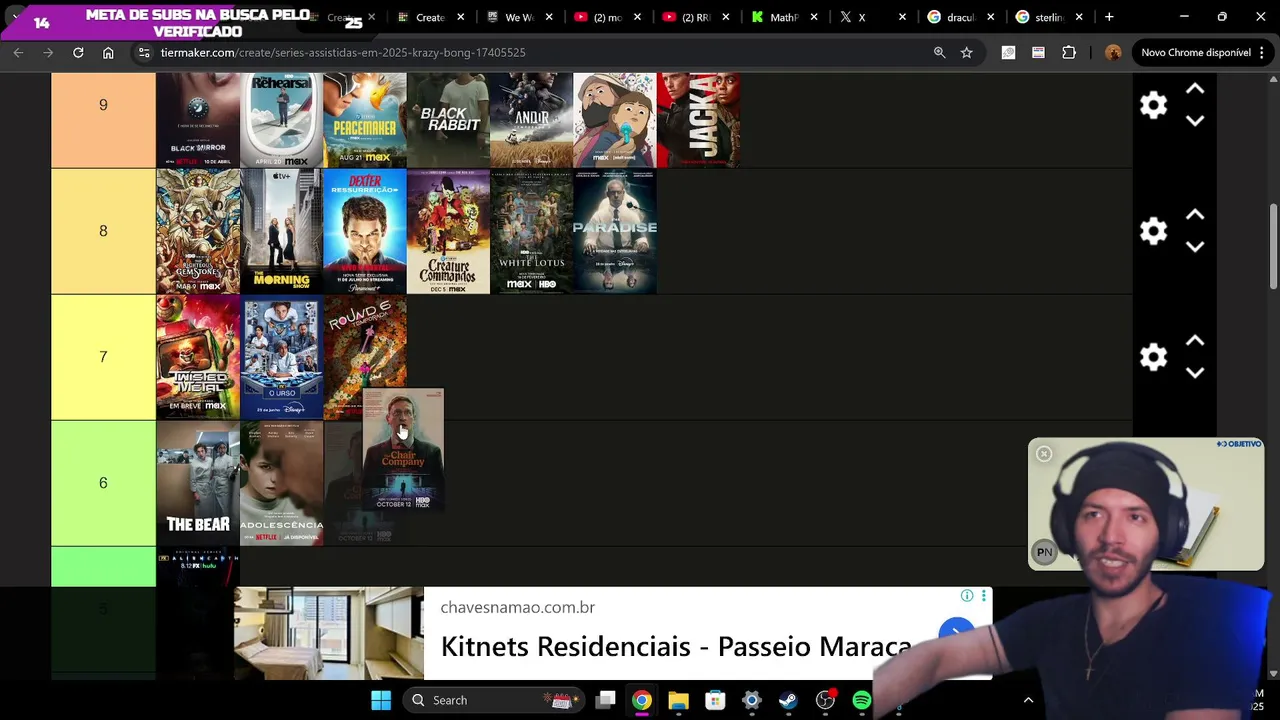1280x720 pixels.
Task: Select the tier 6 label cell
Action: [x=103, y=483]
